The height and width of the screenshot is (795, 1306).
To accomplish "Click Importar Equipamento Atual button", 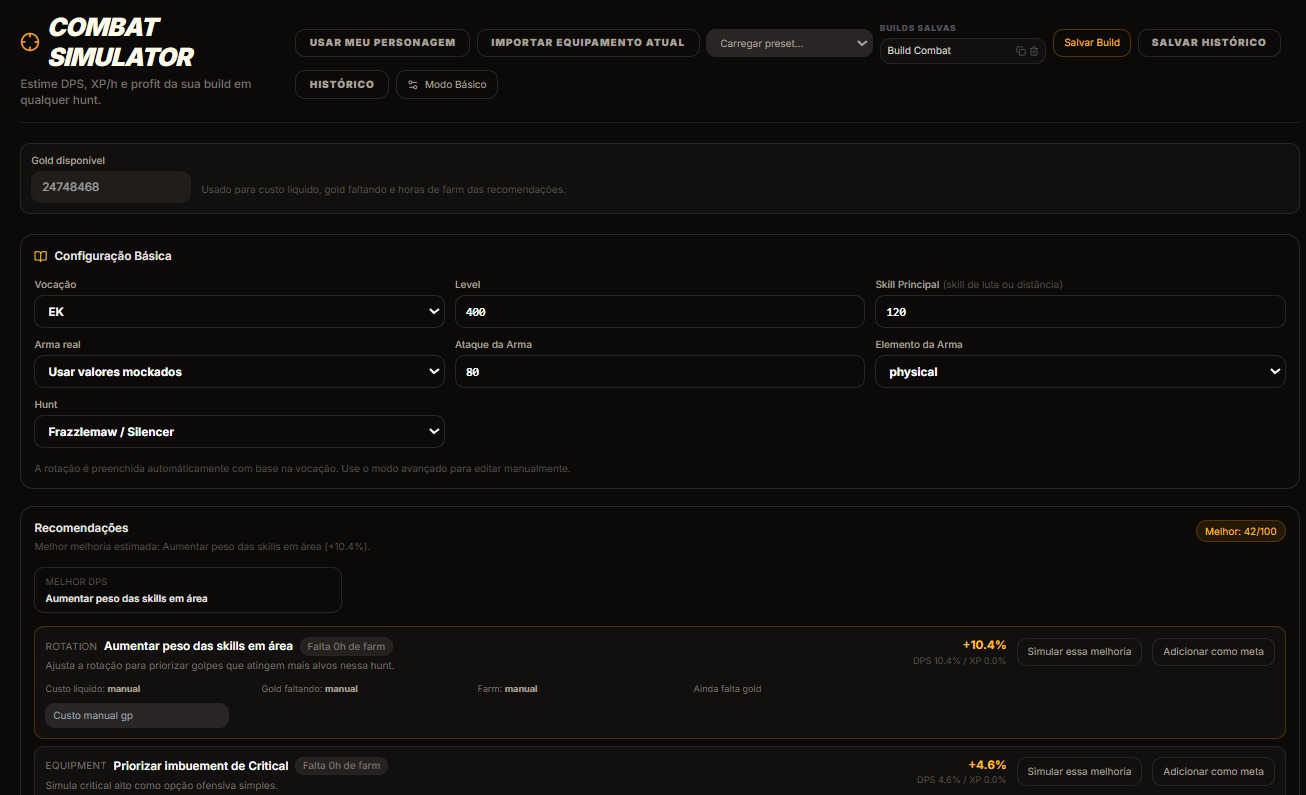I will (x=588, y=43).
